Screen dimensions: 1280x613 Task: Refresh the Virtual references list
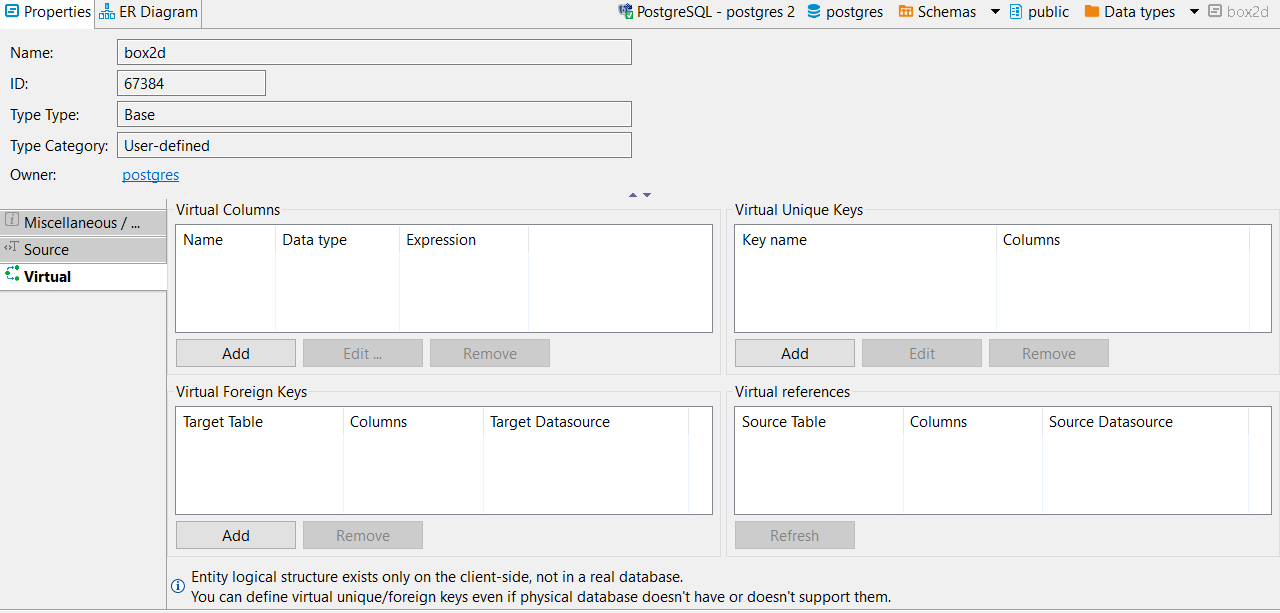(x=795, y=535)
